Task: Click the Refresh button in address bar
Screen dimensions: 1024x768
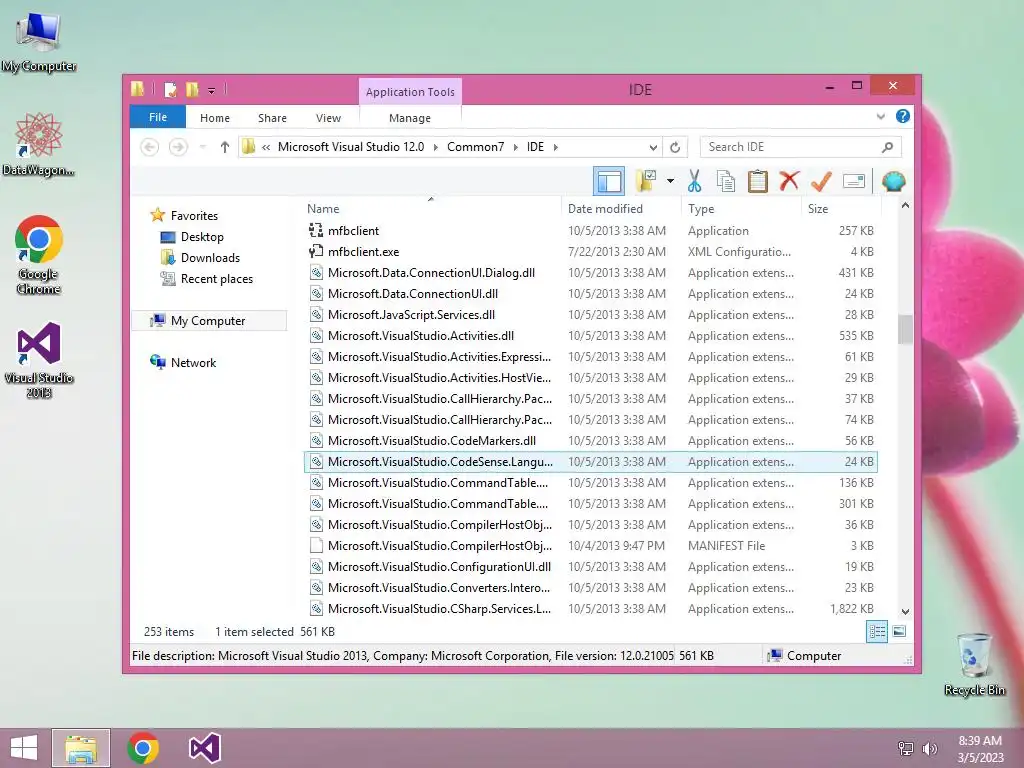Action: coord(675,147)
